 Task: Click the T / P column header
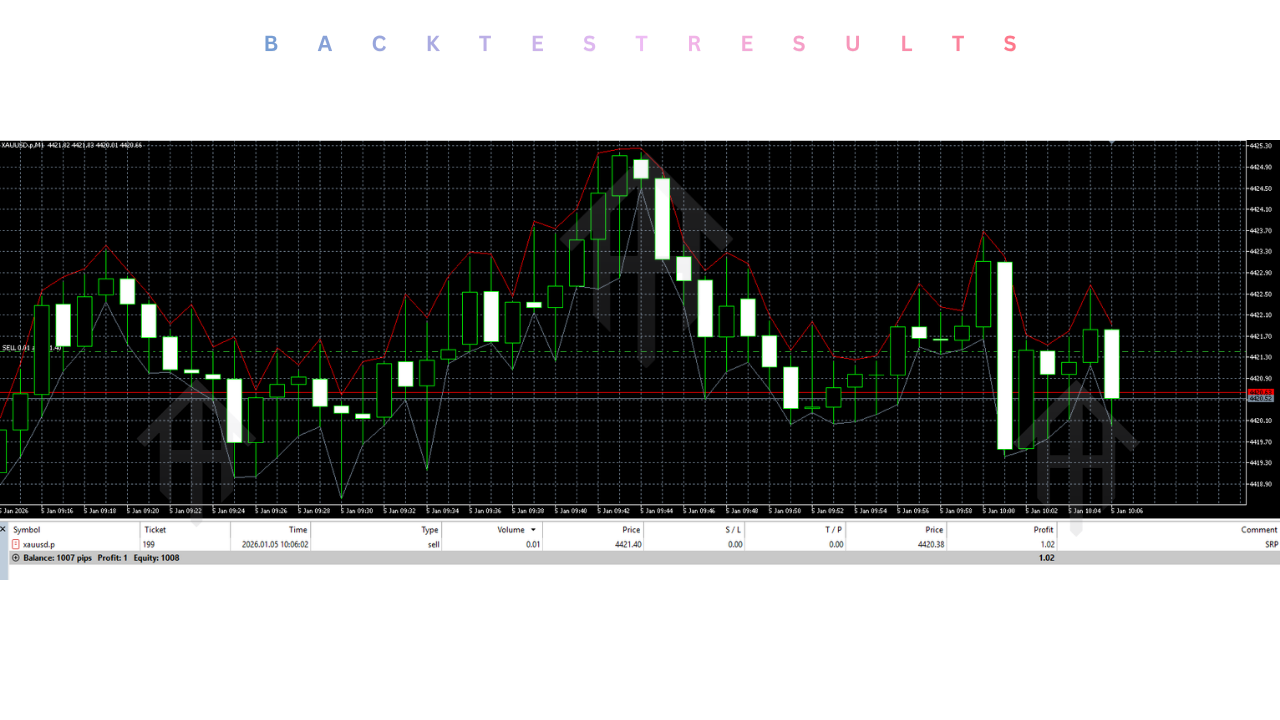[x=833, y=530]
